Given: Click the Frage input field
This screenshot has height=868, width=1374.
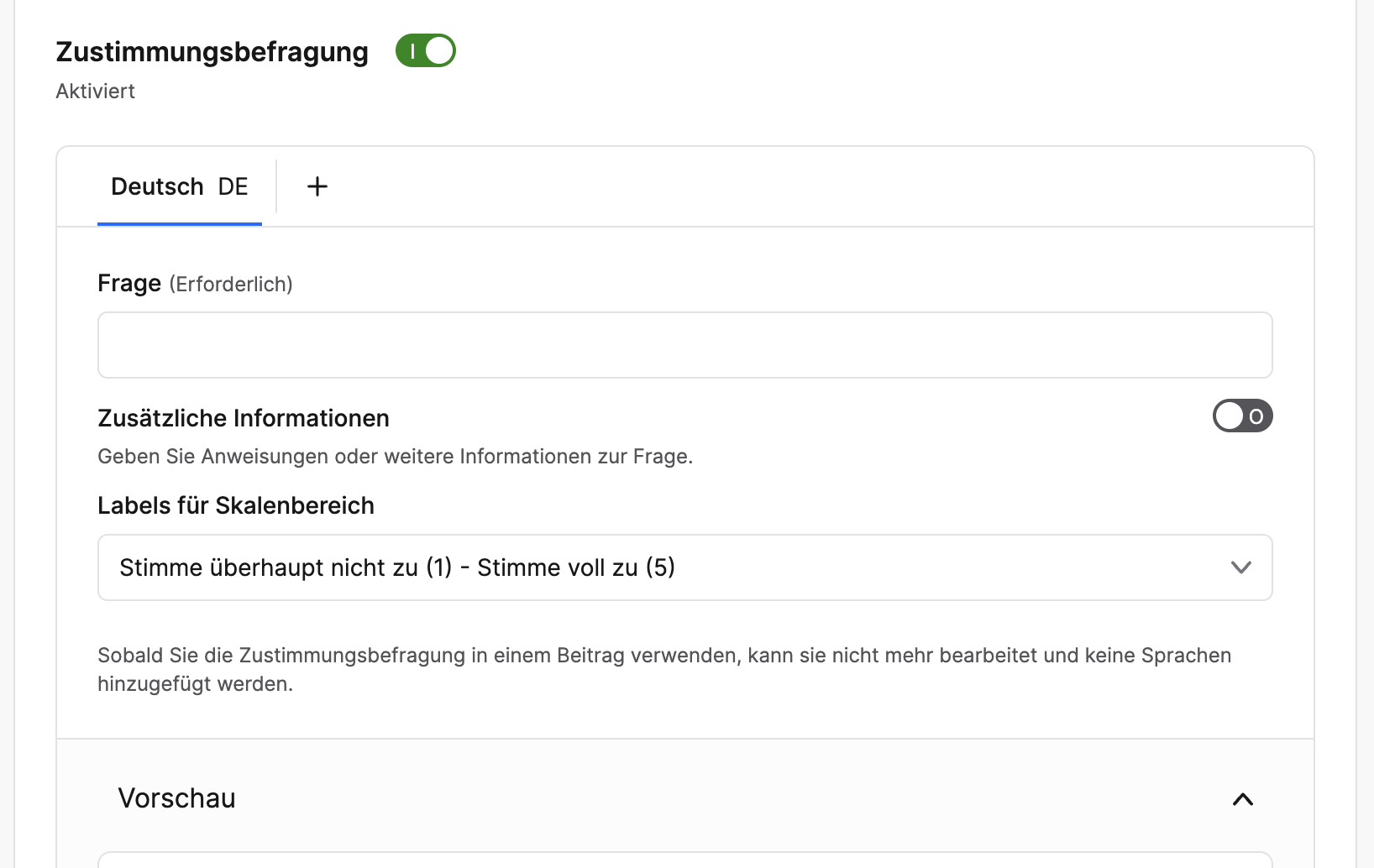Looking at the screenshot, I should pyautogui.click(x=685, y=345).
